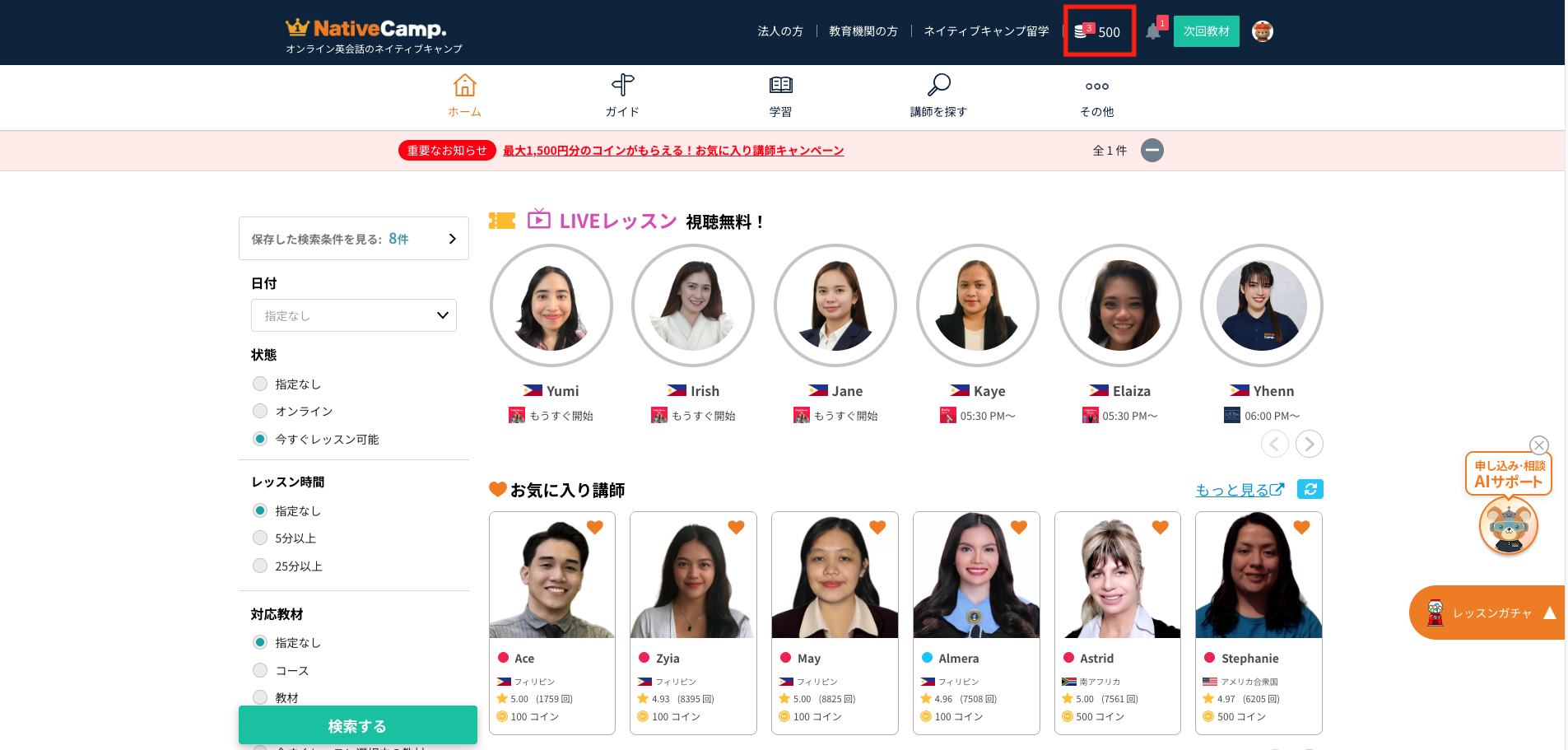
Task: Open the user profile avatar
Action: click(x=1262, y=31)
